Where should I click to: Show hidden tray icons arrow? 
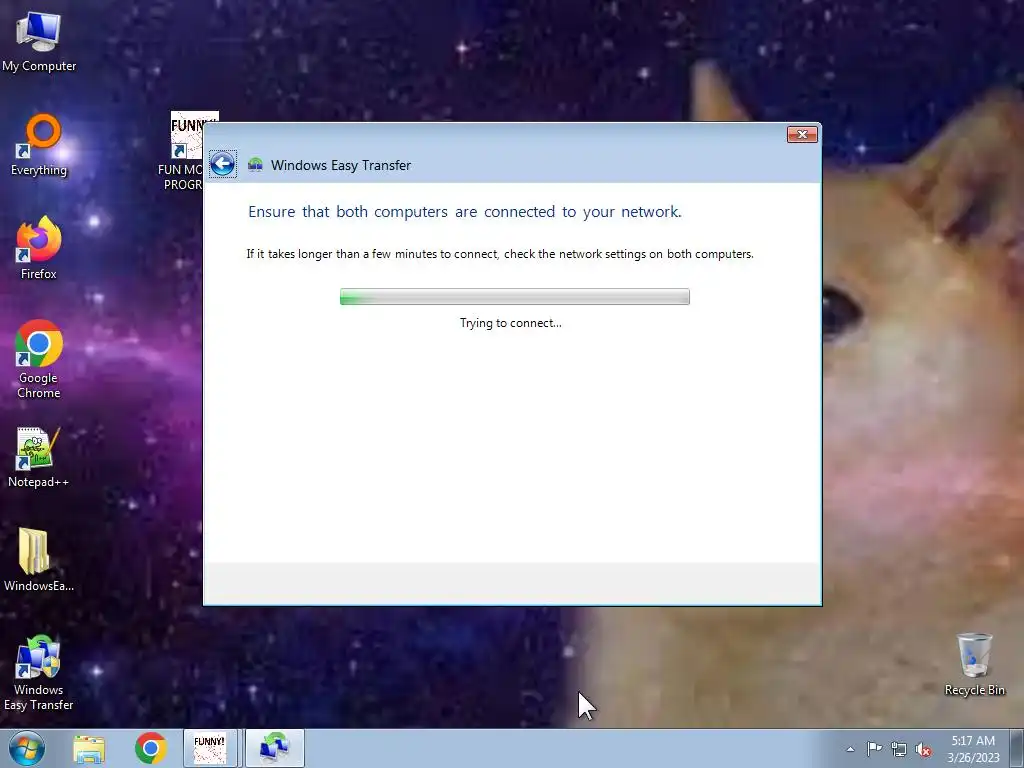tap(850, 749)
